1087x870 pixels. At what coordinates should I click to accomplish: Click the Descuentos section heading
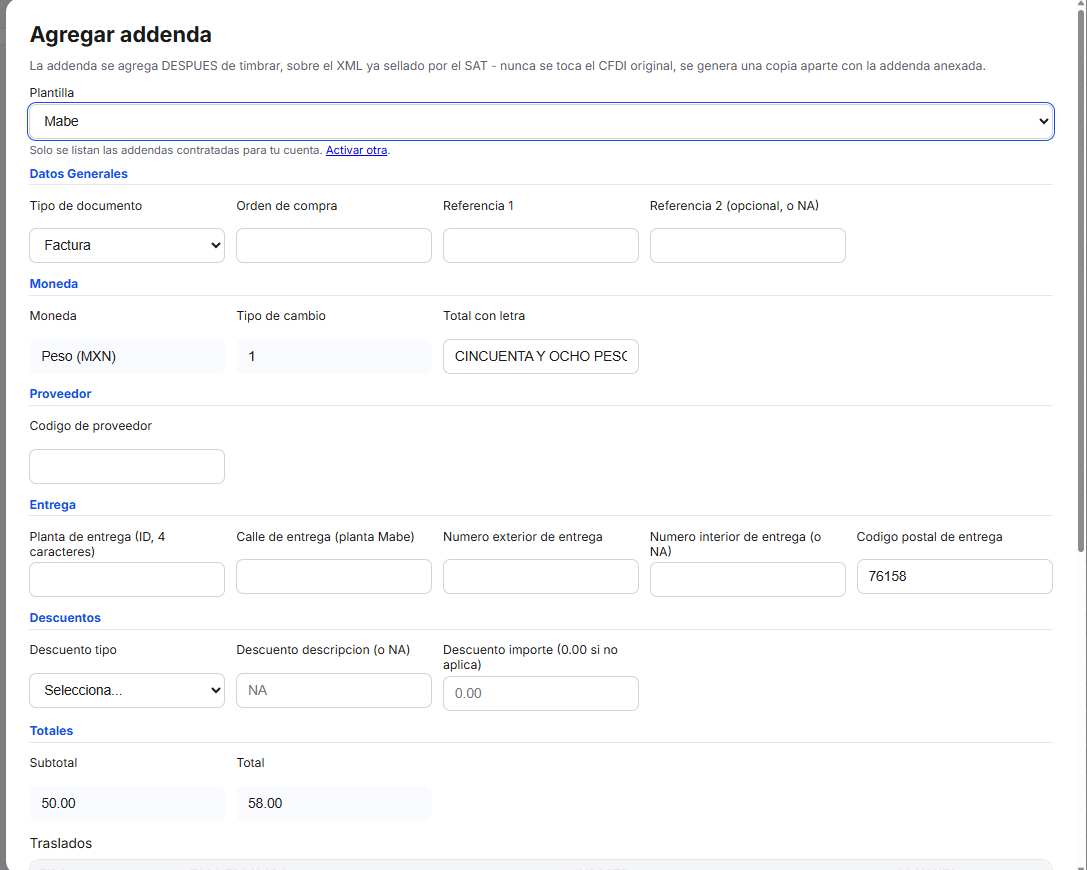[x=65, y=618]
